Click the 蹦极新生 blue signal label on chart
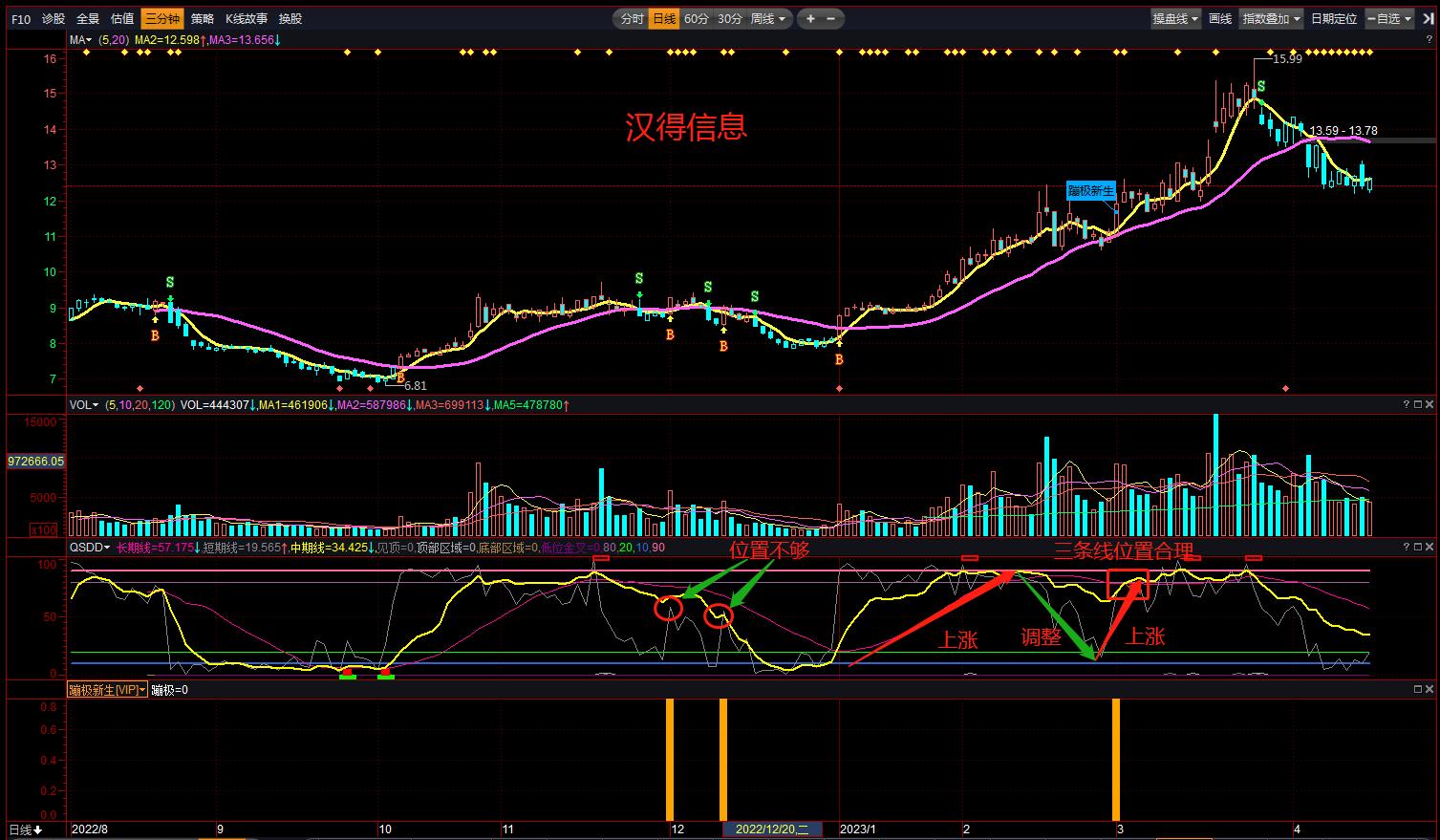Image resolution: width=1440 pixels, height=840 pixels. point(1091,190)
